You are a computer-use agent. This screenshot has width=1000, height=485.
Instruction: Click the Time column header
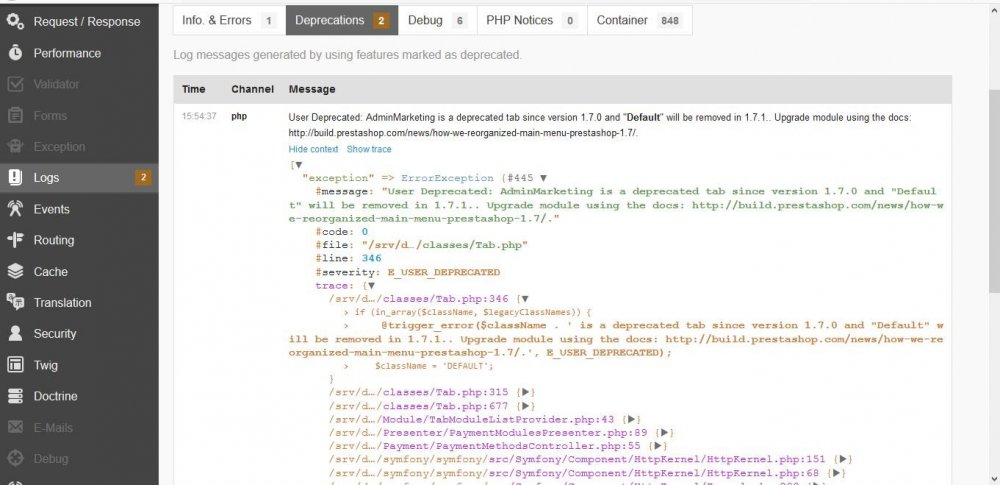(193, 89)
